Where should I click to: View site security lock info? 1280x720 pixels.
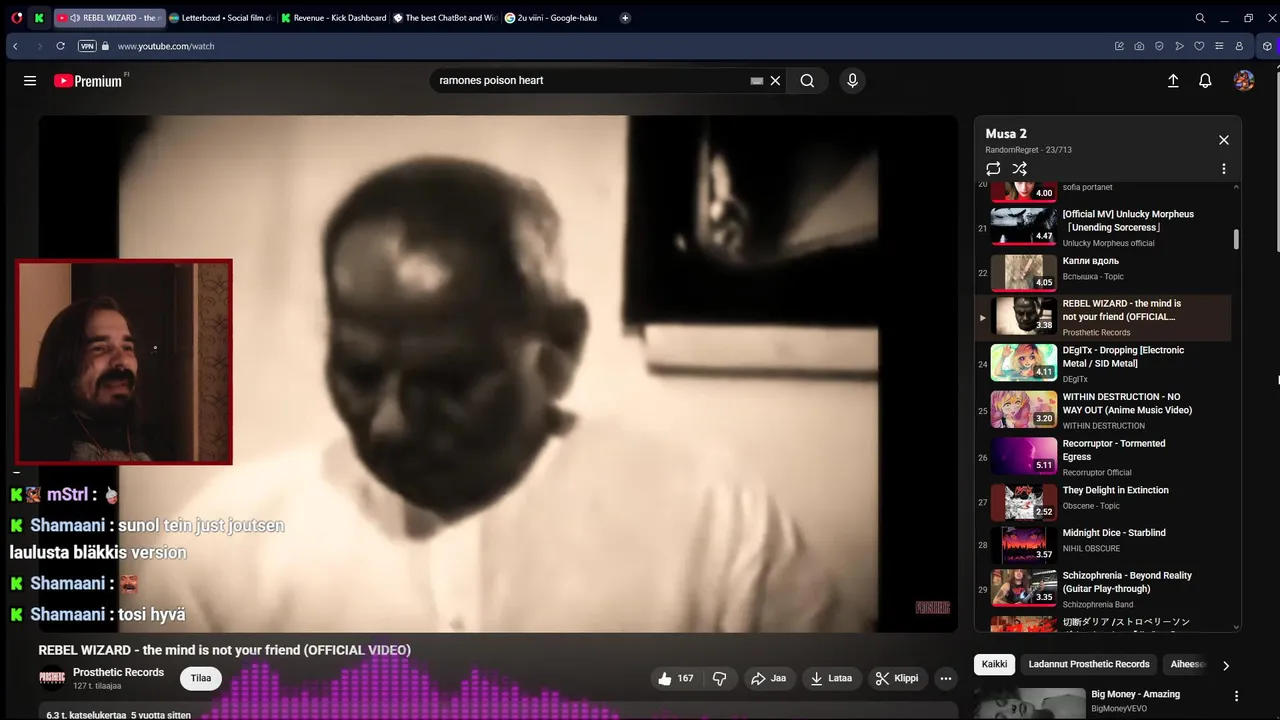coord(105,46)
